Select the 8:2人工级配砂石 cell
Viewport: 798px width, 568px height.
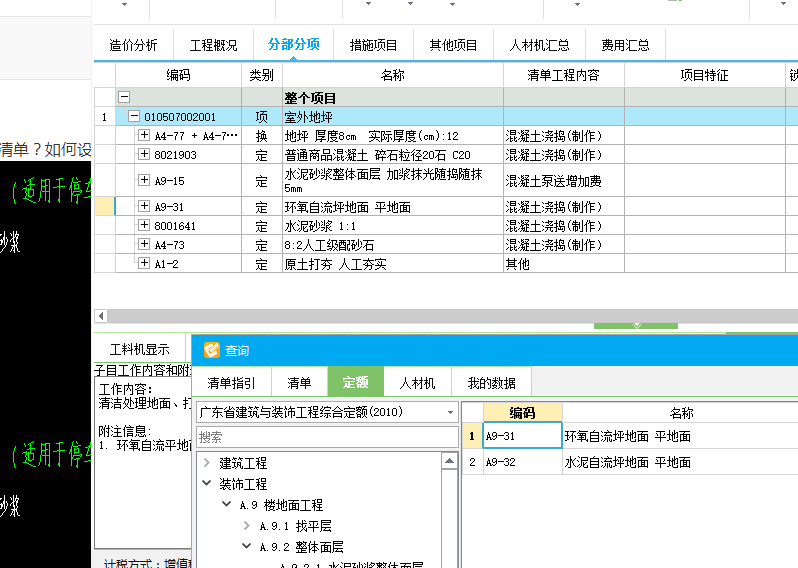[392, 245]
